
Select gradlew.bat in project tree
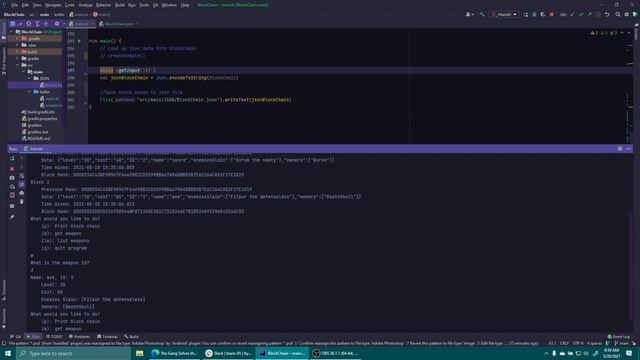click(x=35, y=132)
